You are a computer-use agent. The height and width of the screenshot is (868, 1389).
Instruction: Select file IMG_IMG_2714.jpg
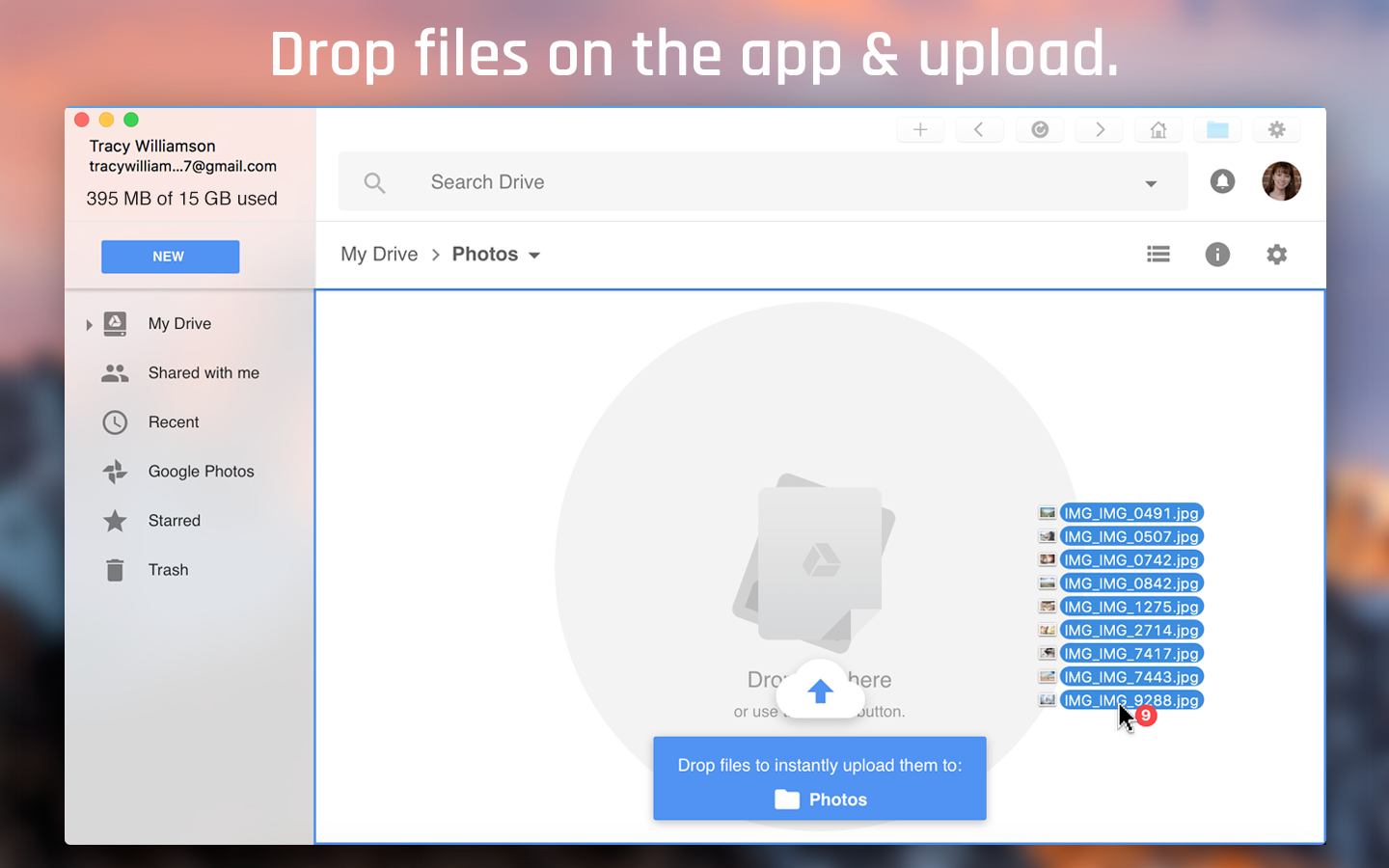click(x=1131, y=630)
